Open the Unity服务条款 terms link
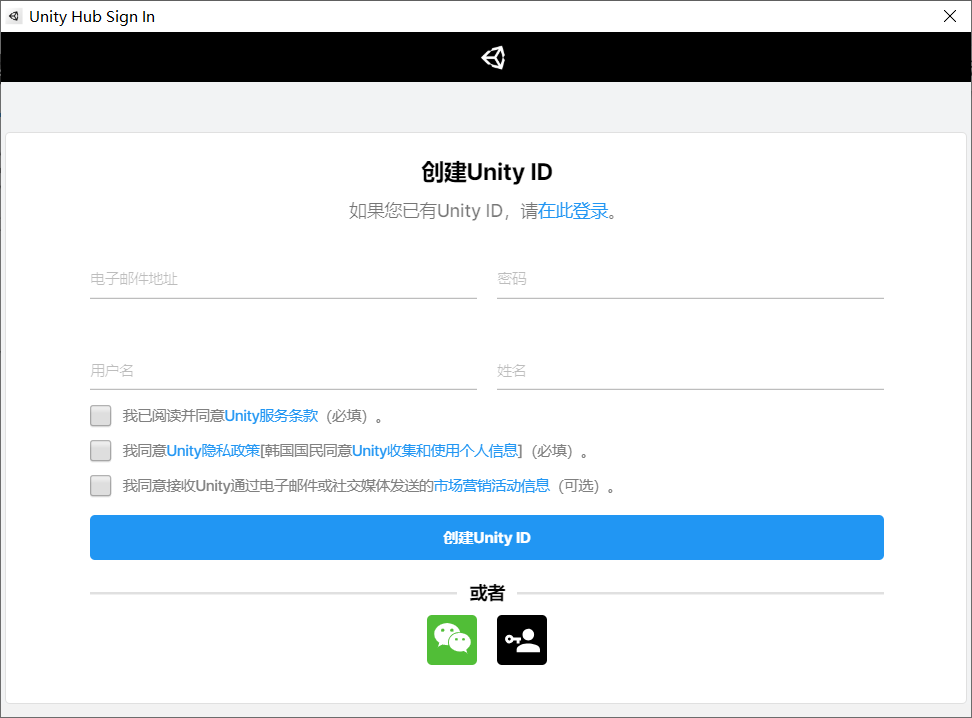 click(x=270, y=415)
